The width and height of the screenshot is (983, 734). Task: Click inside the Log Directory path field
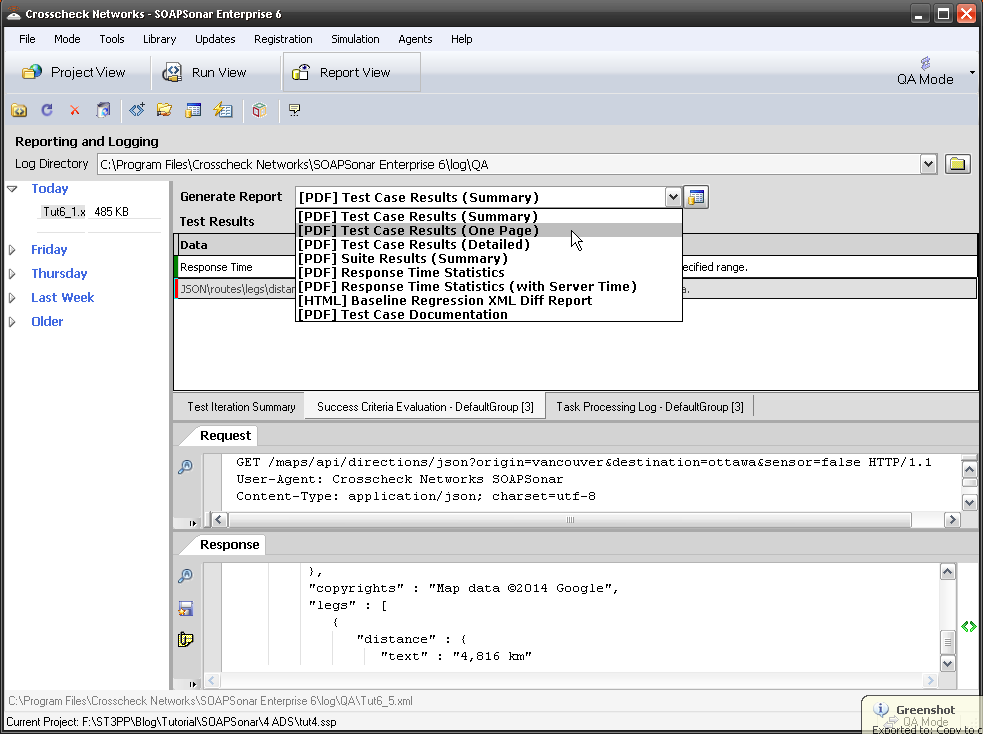509,164
